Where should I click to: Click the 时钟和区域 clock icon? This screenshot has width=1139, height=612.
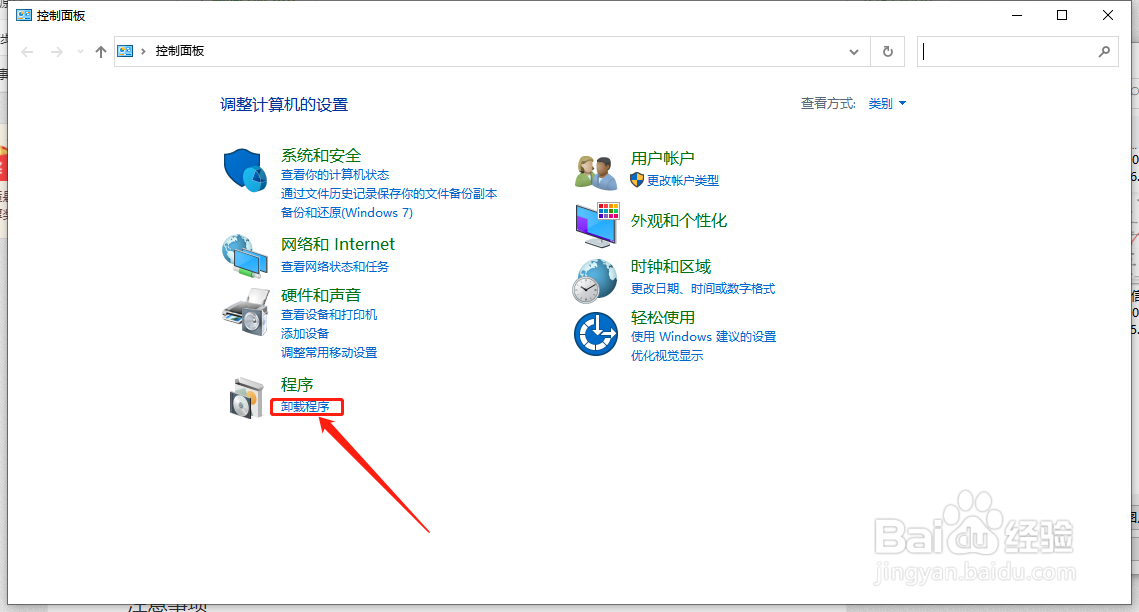point(595,281)
